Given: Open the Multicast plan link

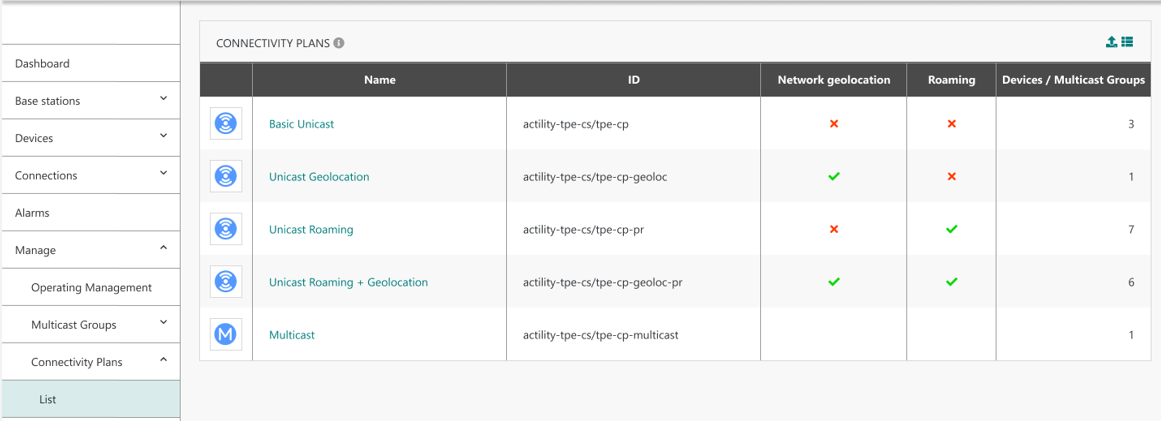Looking at the screenshot, I should point(291,335).
